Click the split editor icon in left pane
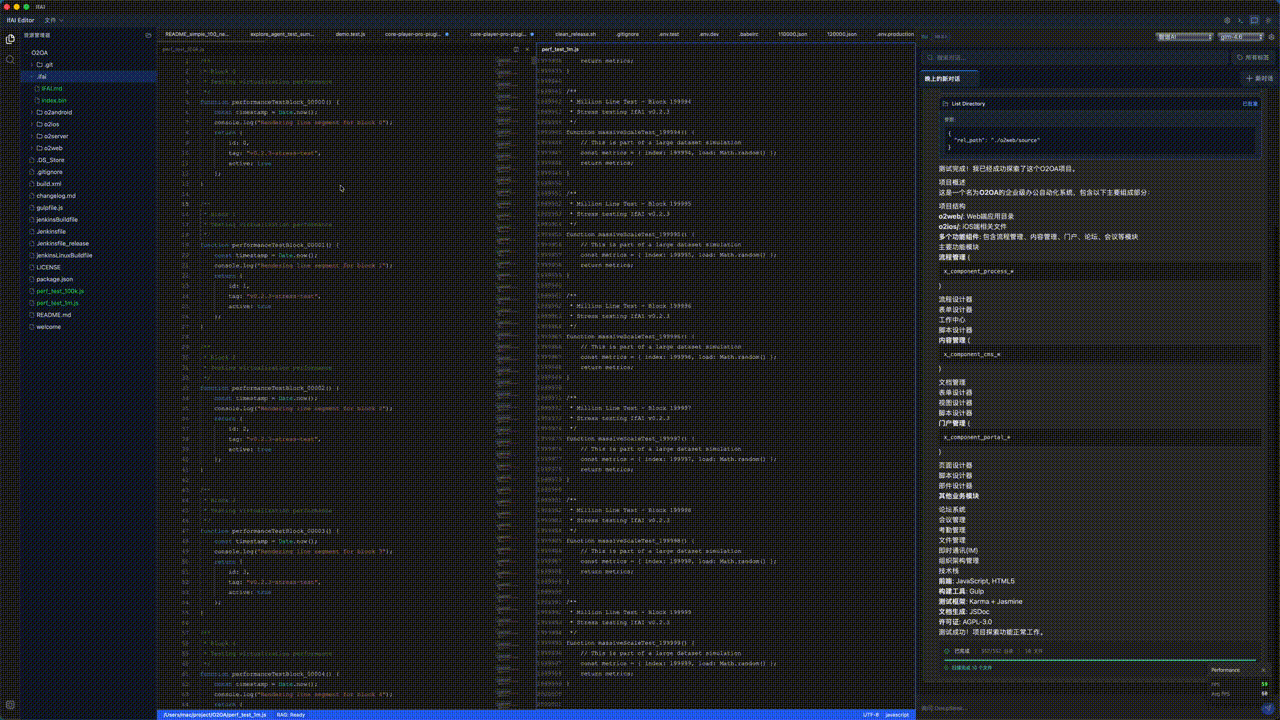The height and width of the screenshot is (720, 1280). (516, 49)
